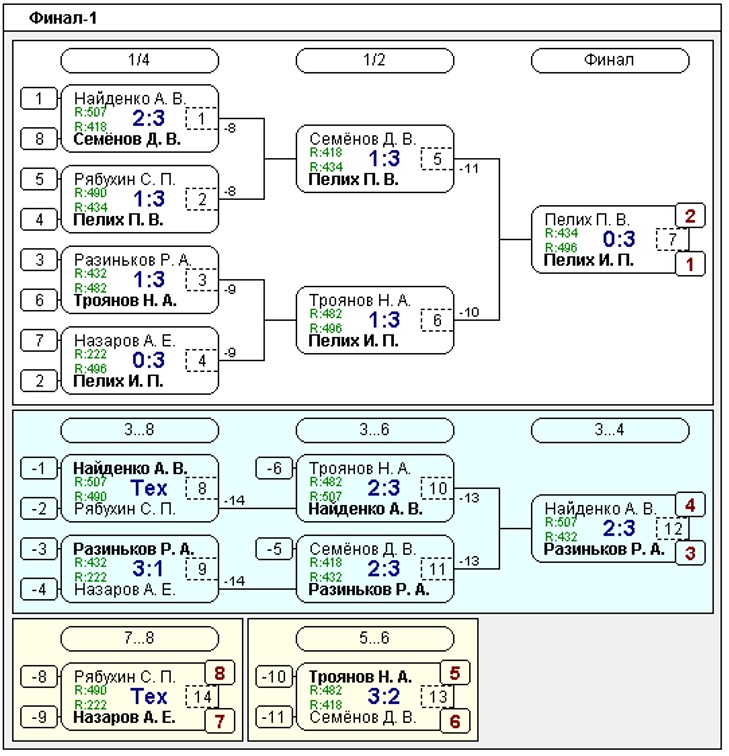Click loser slot box -8 beside Рябухин
This screenshot has width=729, height=756.
click(x=39, y=676)
